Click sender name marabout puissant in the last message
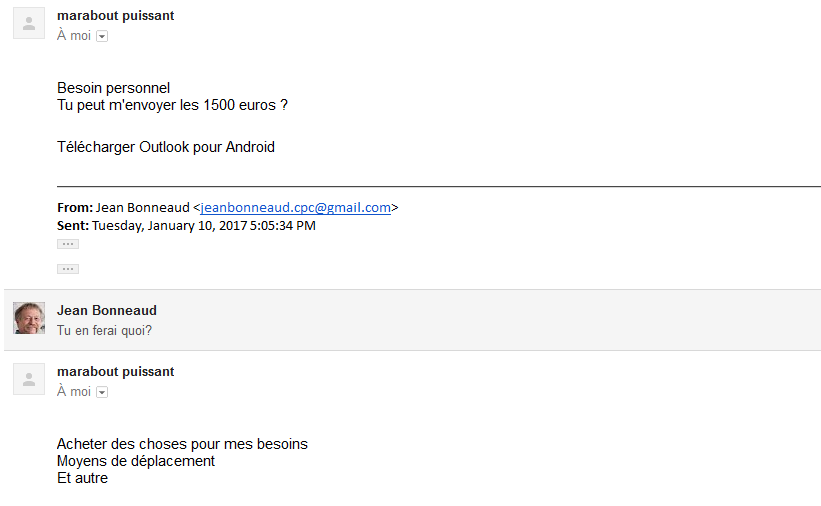The width and height of the screenshot is (821, 506). point(115,372)
